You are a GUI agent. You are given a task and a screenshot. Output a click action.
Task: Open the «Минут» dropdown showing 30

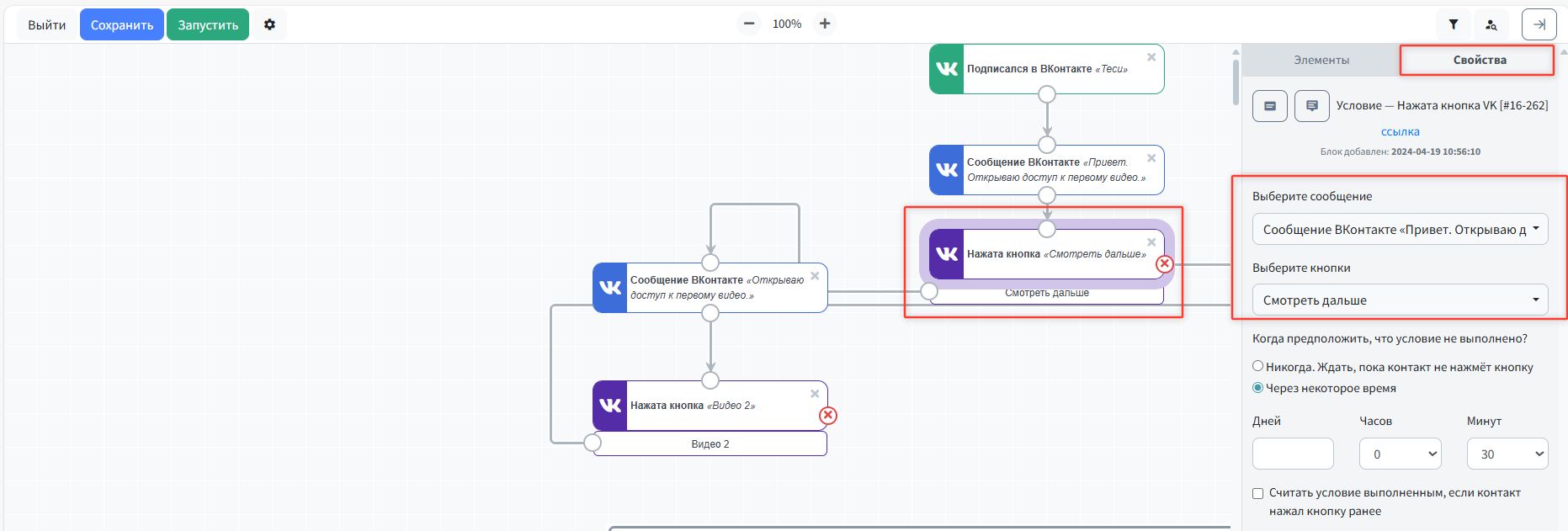click(1507, 454)
